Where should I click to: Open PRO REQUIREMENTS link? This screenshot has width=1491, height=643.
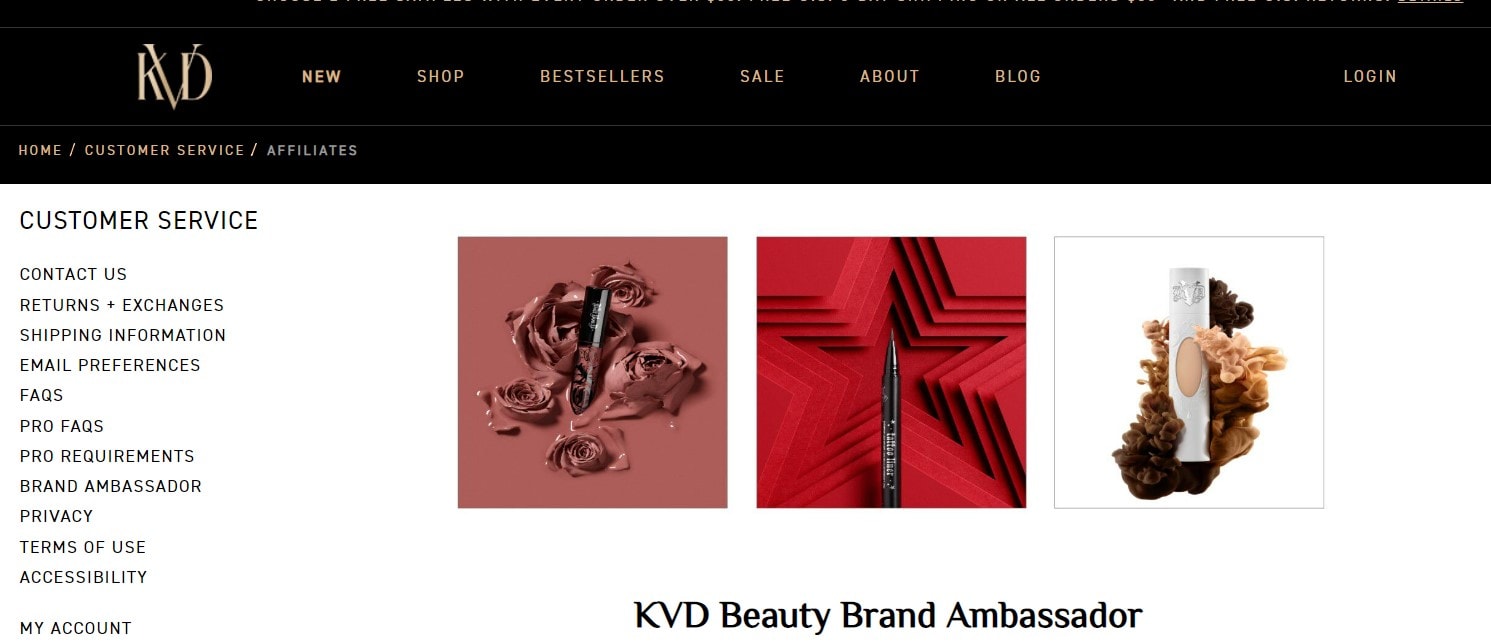107,456
